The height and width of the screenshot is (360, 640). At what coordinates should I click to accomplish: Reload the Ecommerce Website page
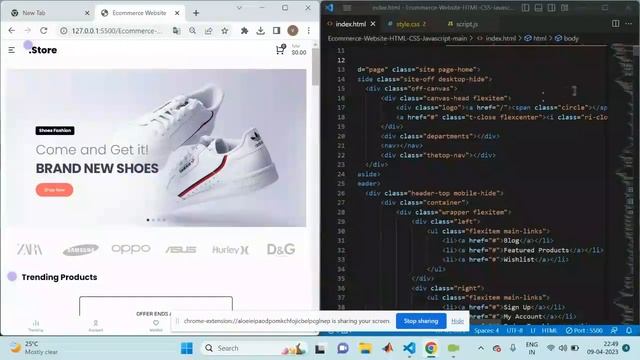44,31
